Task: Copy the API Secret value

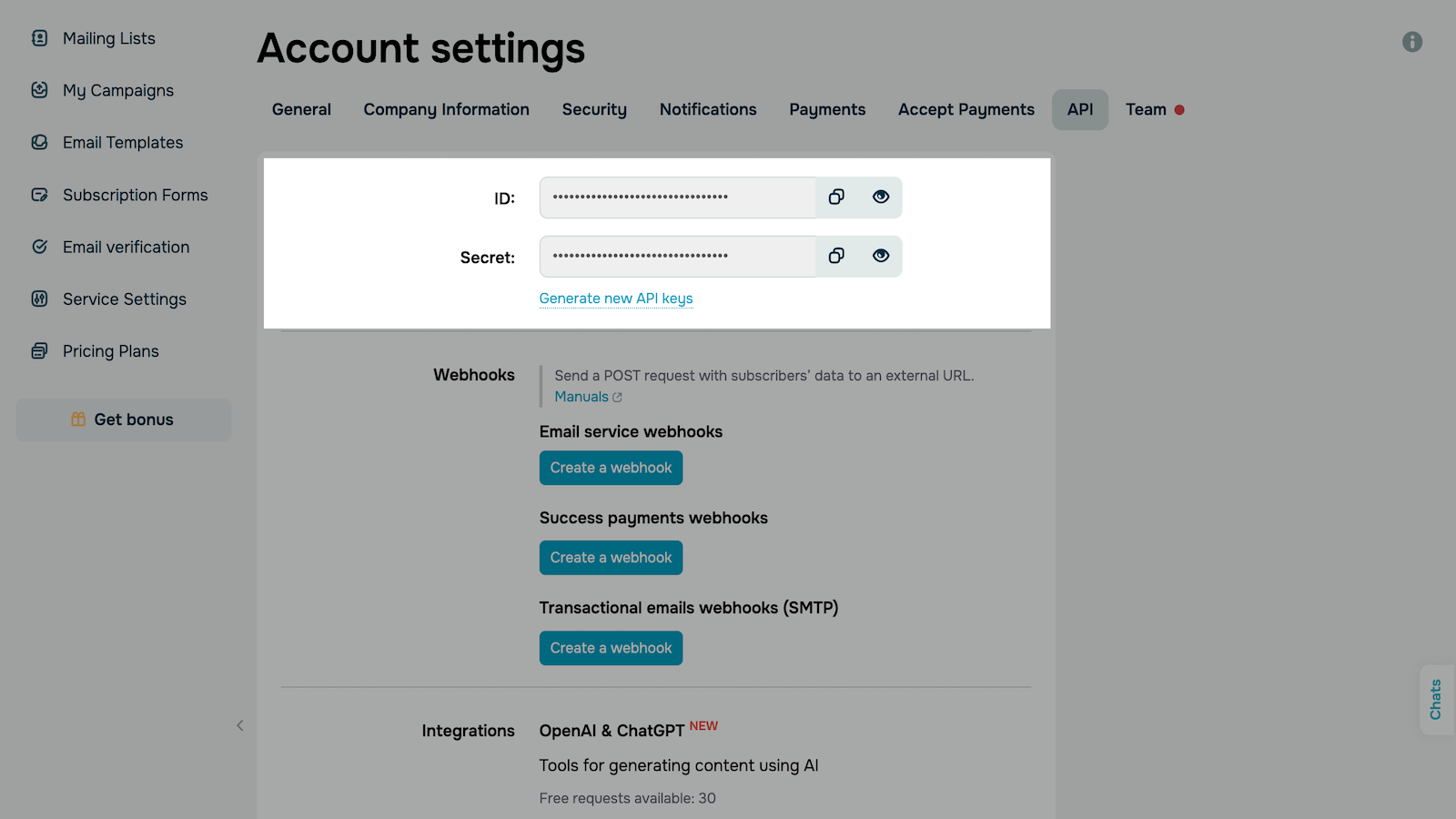Action: [x=836, y=257]
